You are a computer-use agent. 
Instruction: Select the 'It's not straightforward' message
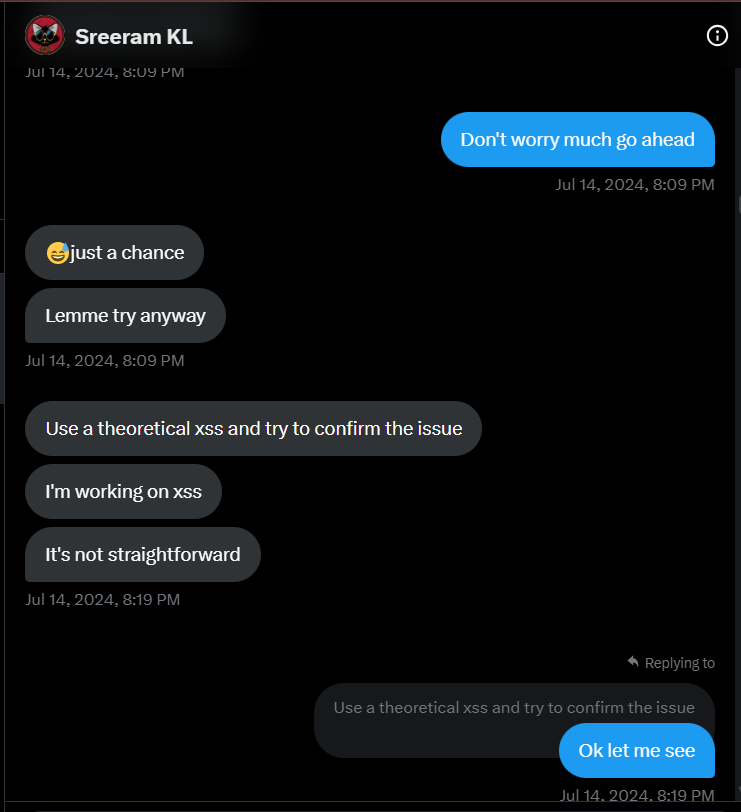142,555
